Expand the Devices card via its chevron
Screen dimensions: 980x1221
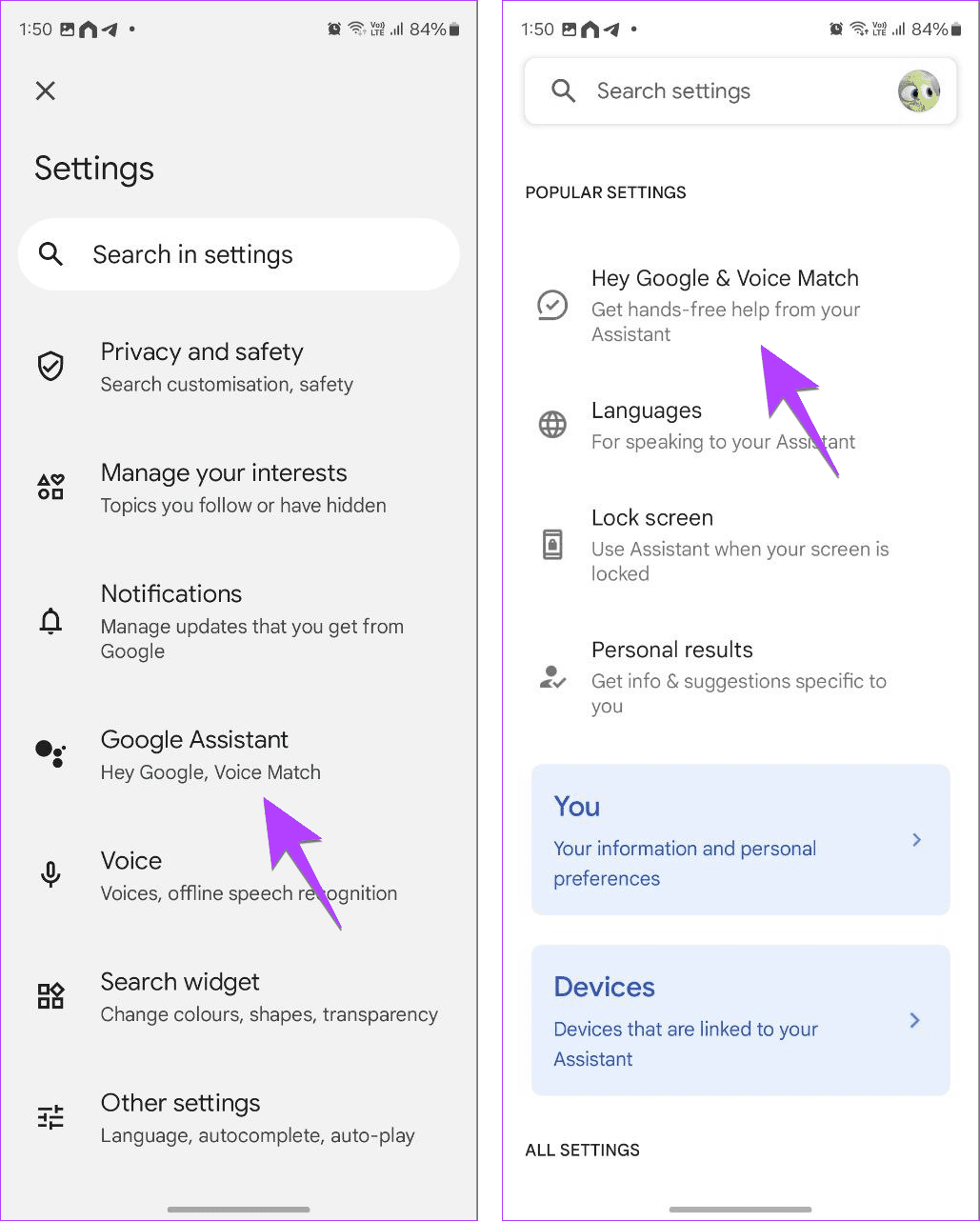914,1020
